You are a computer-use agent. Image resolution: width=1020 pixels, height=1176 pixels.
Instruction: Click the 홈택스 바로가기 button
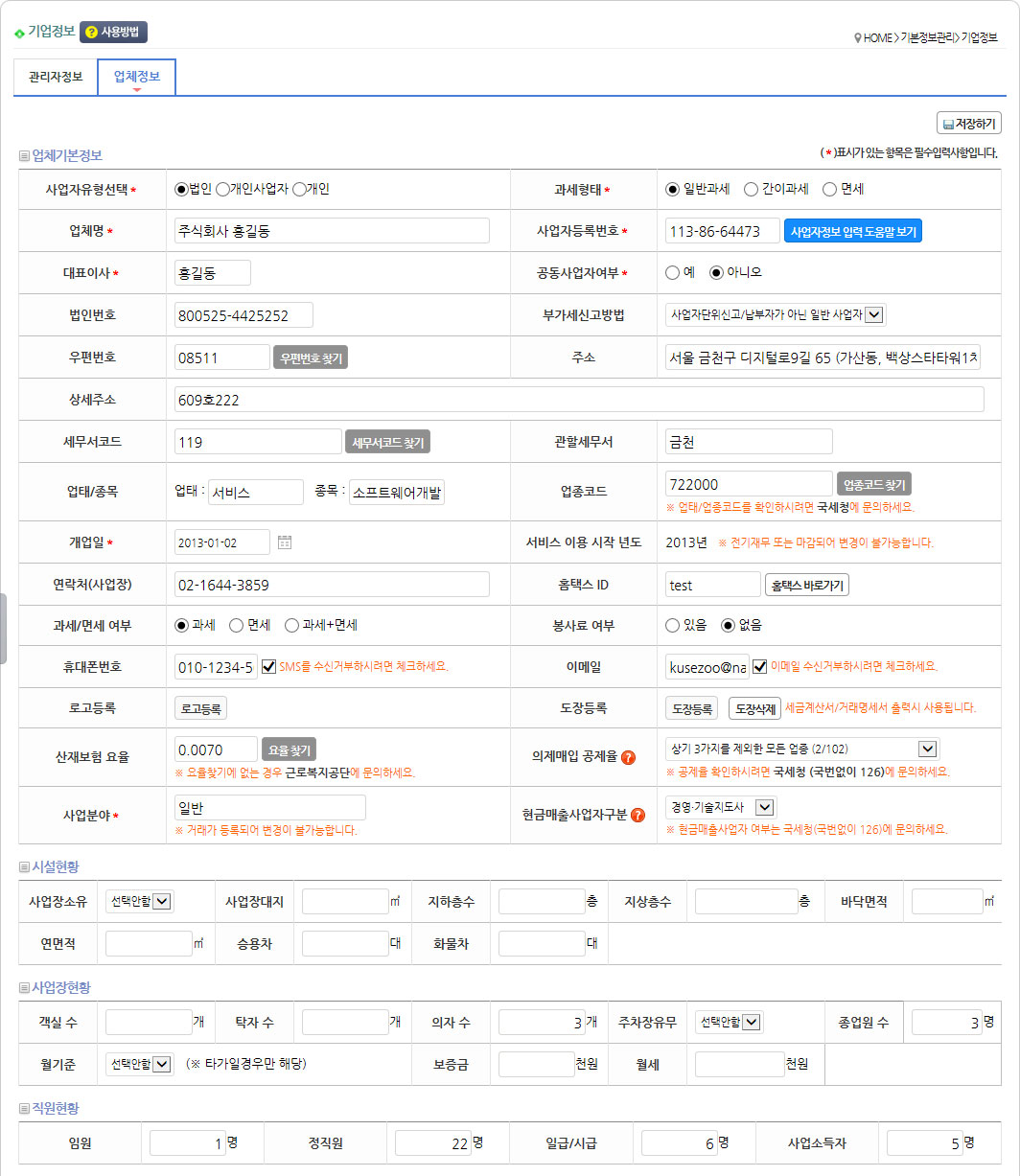coord(806,585)
